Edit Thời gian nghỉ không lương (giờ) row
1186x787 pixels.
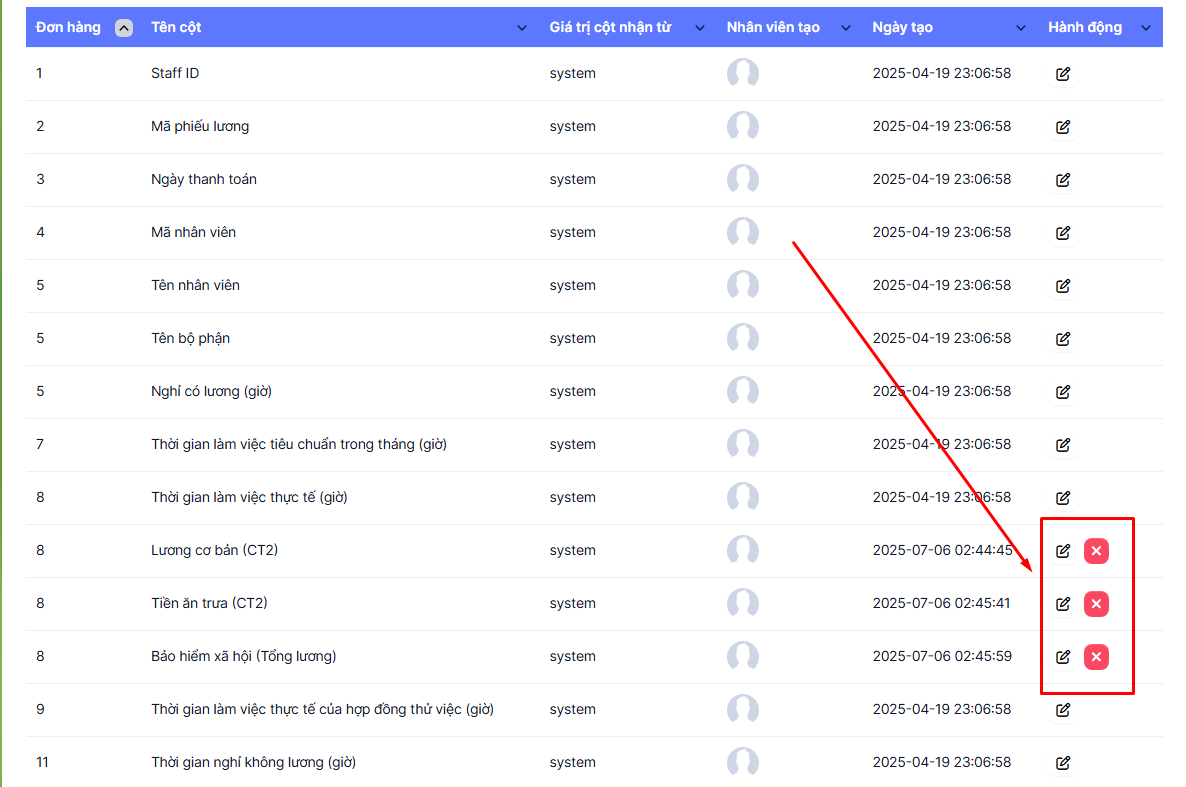[1063, 763]
